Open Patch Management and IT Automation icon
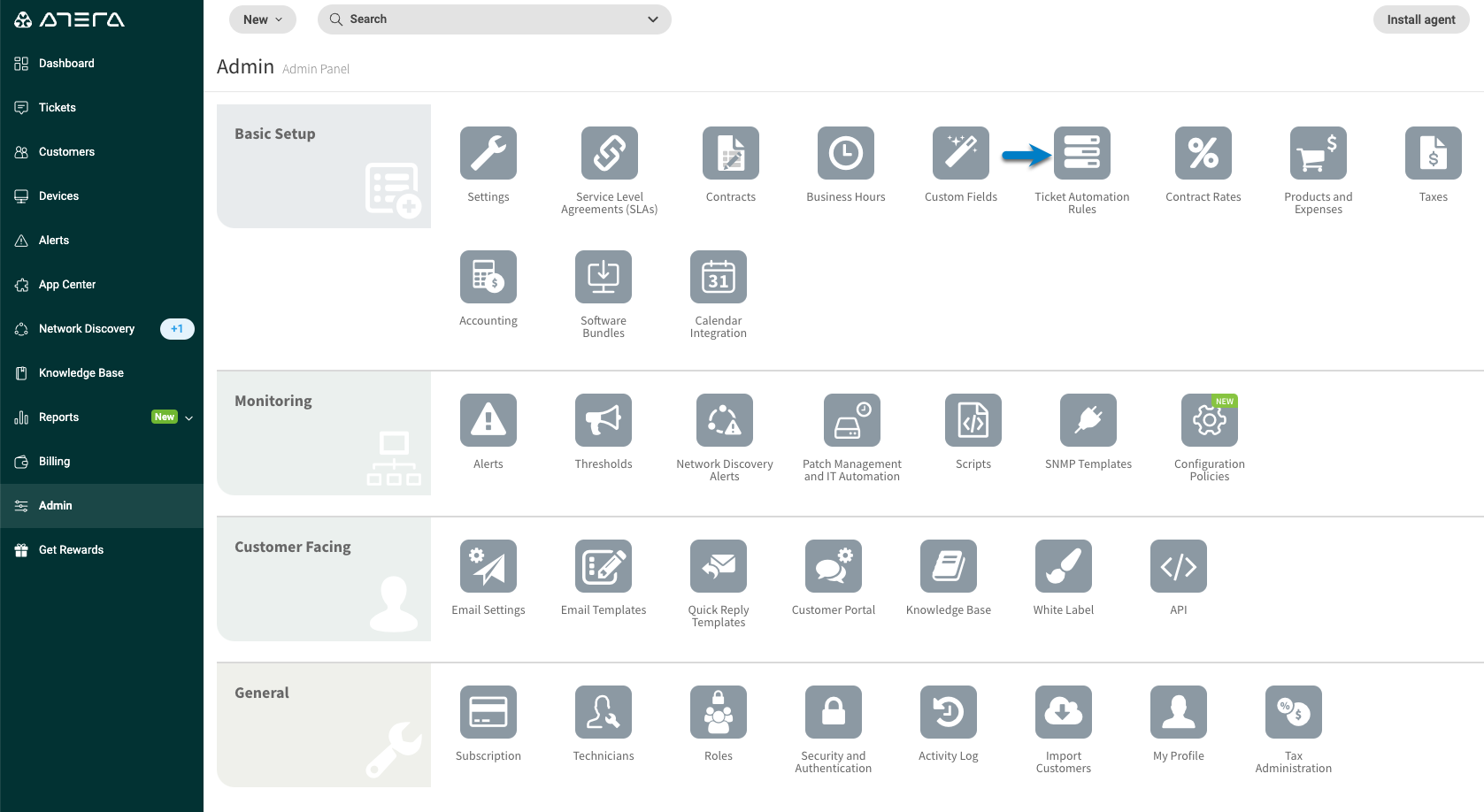 coord(852,420)
